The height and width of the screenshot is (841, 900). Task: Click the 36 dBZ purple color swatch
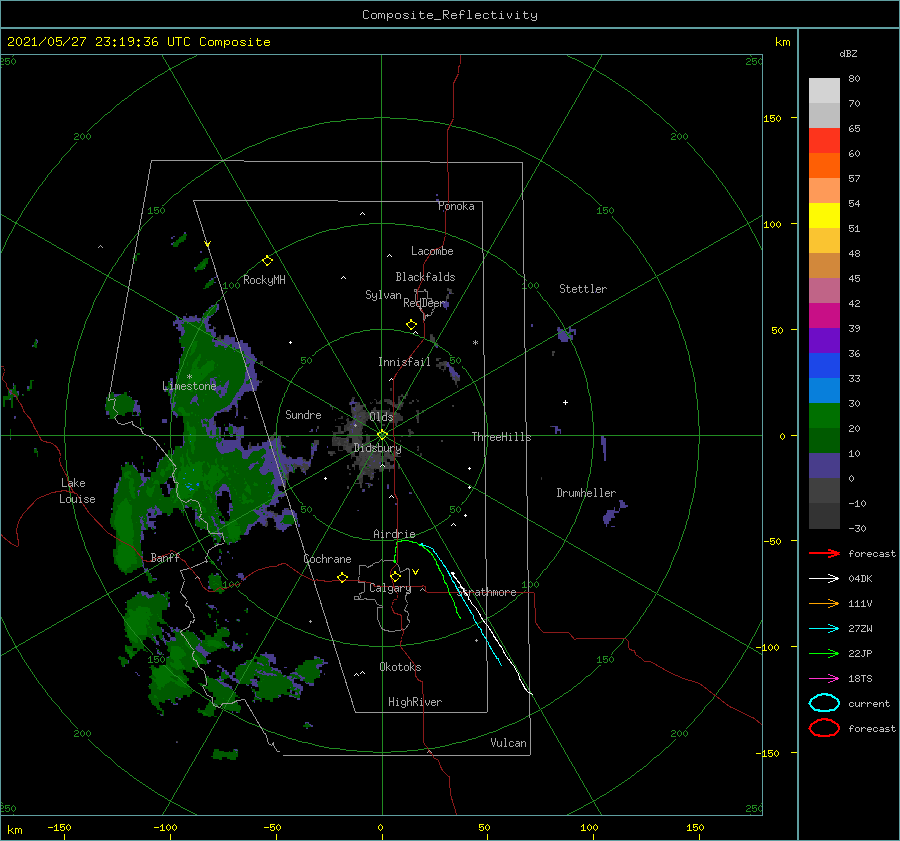click(824, 340)
